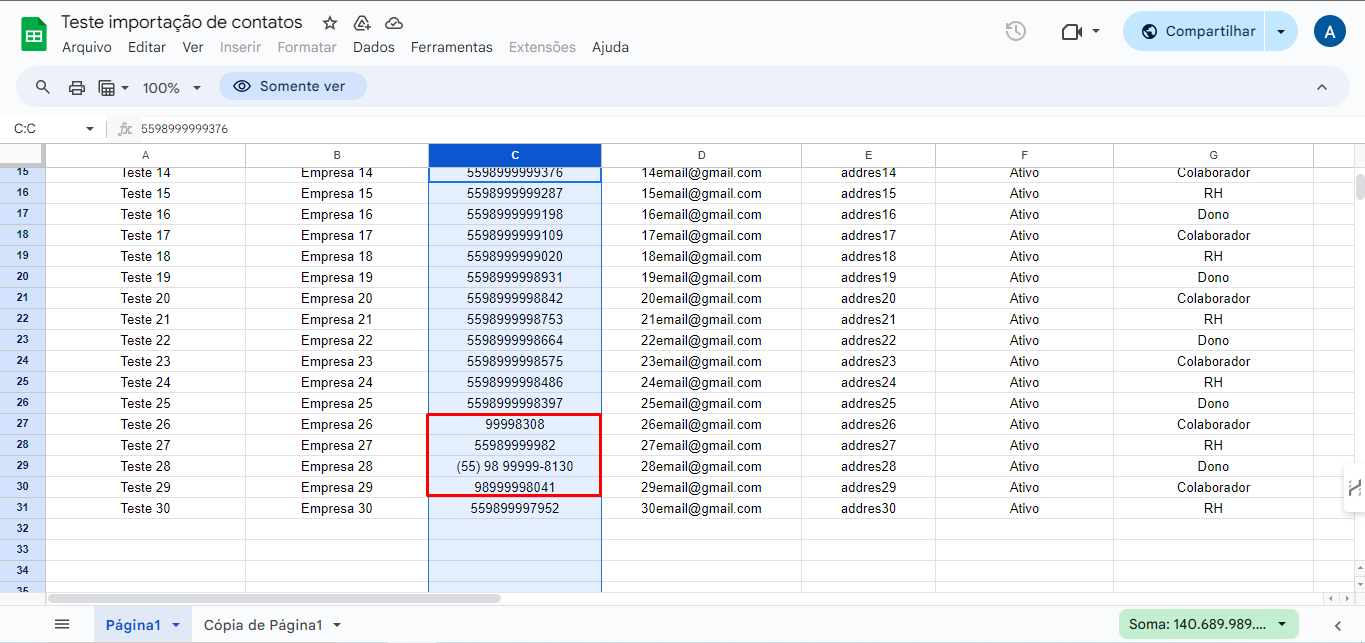This screenshot has width=1365, height=643.
Task: Open the all sheets list menu
Action: pyautogui.click(x=62, y=624)
